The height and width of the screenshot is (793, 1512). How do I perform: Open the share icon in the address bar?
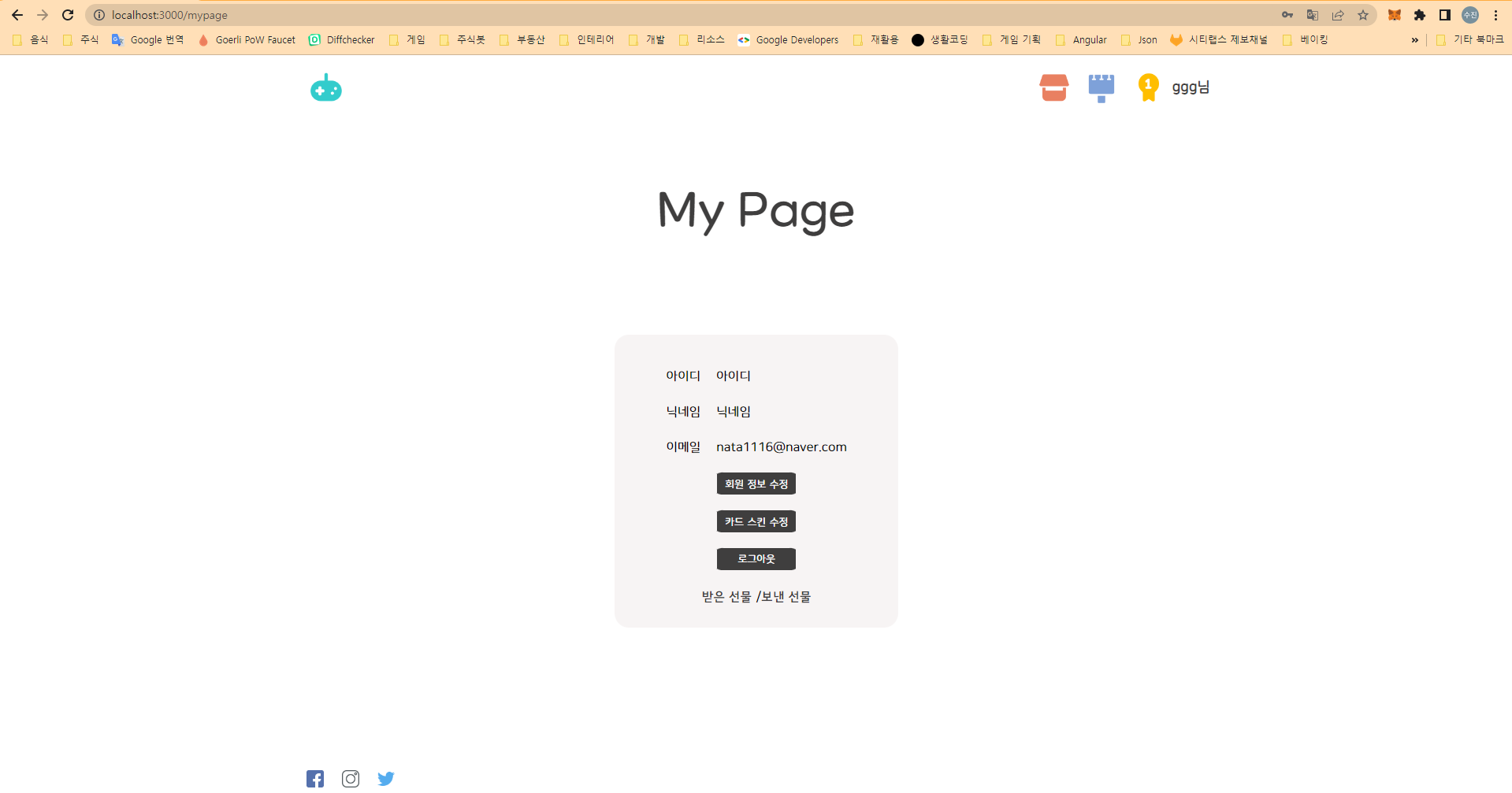pyautogui.click(x=1337, y=15)
